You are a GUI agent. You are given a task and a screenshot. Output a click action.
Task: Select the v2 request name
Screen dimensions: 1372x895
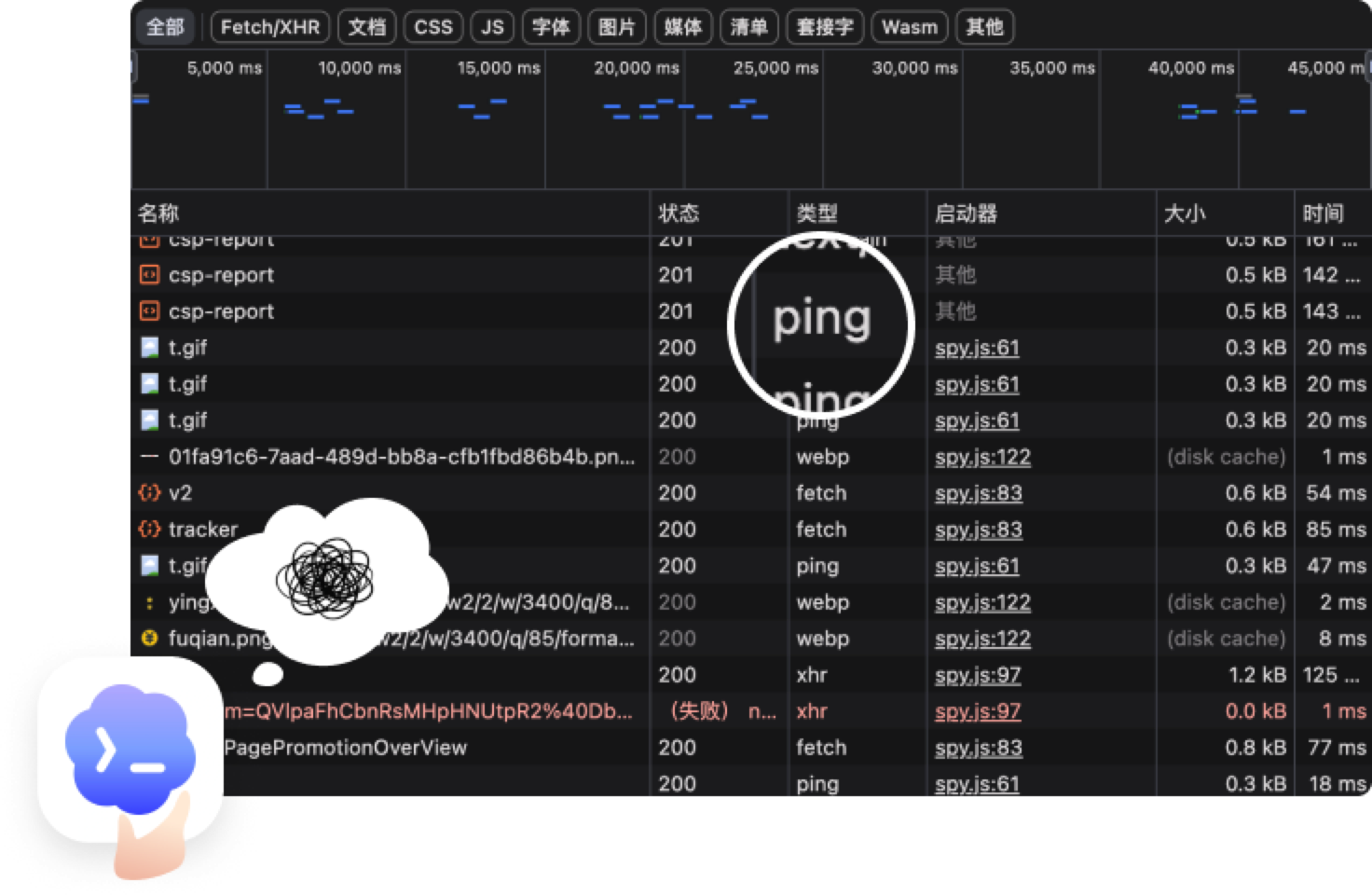coord(180,493)
